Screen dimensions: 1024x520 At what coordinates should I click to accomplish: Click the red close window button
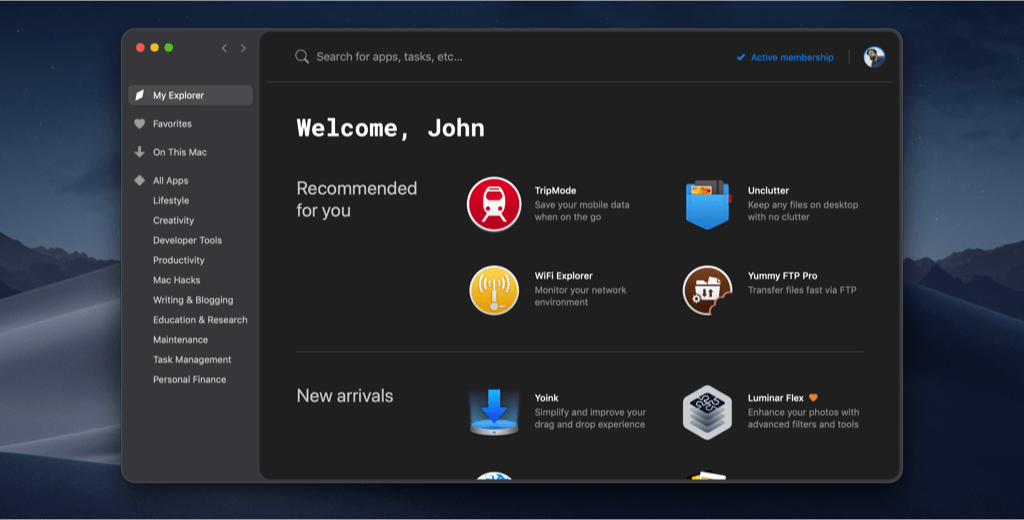140,48
